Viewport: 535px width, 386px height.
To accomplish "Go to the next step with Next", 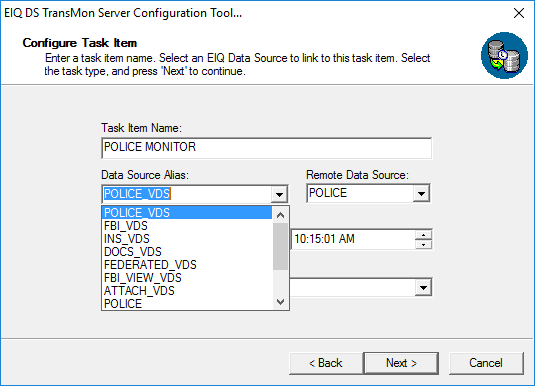I will 401,363.
